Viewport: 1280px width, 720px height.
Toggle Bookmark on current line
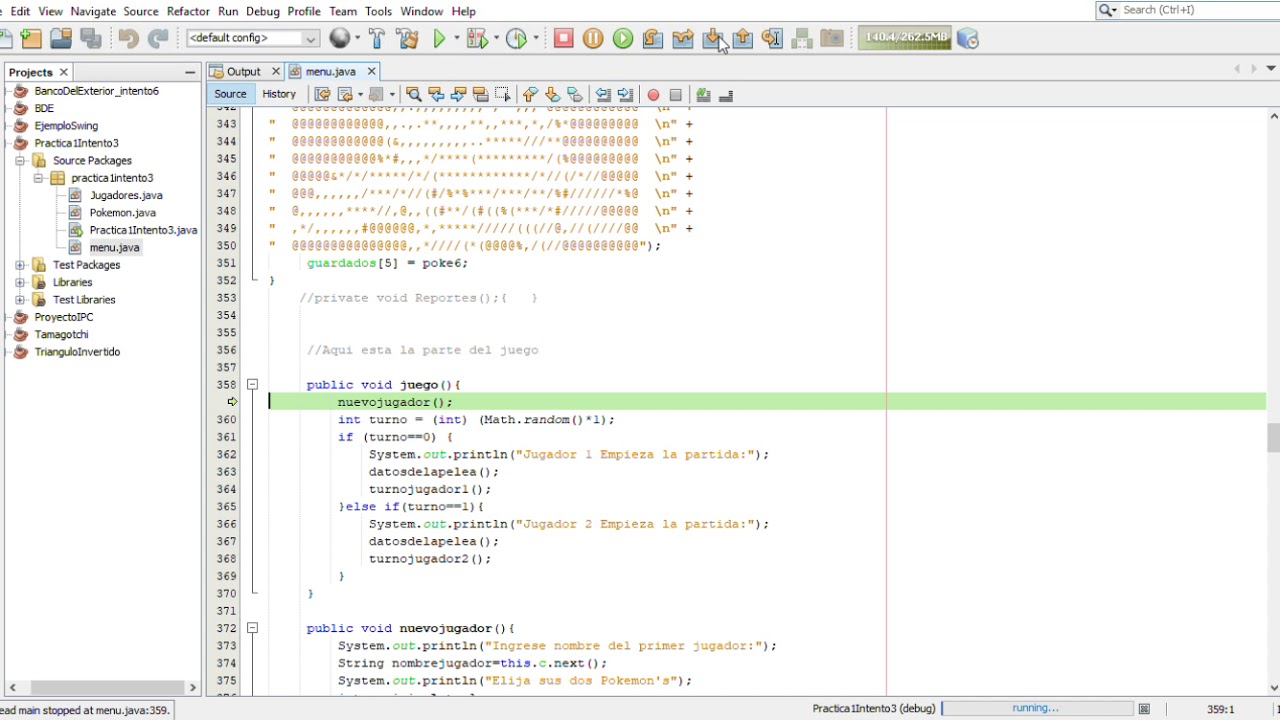tap(574, 95)
